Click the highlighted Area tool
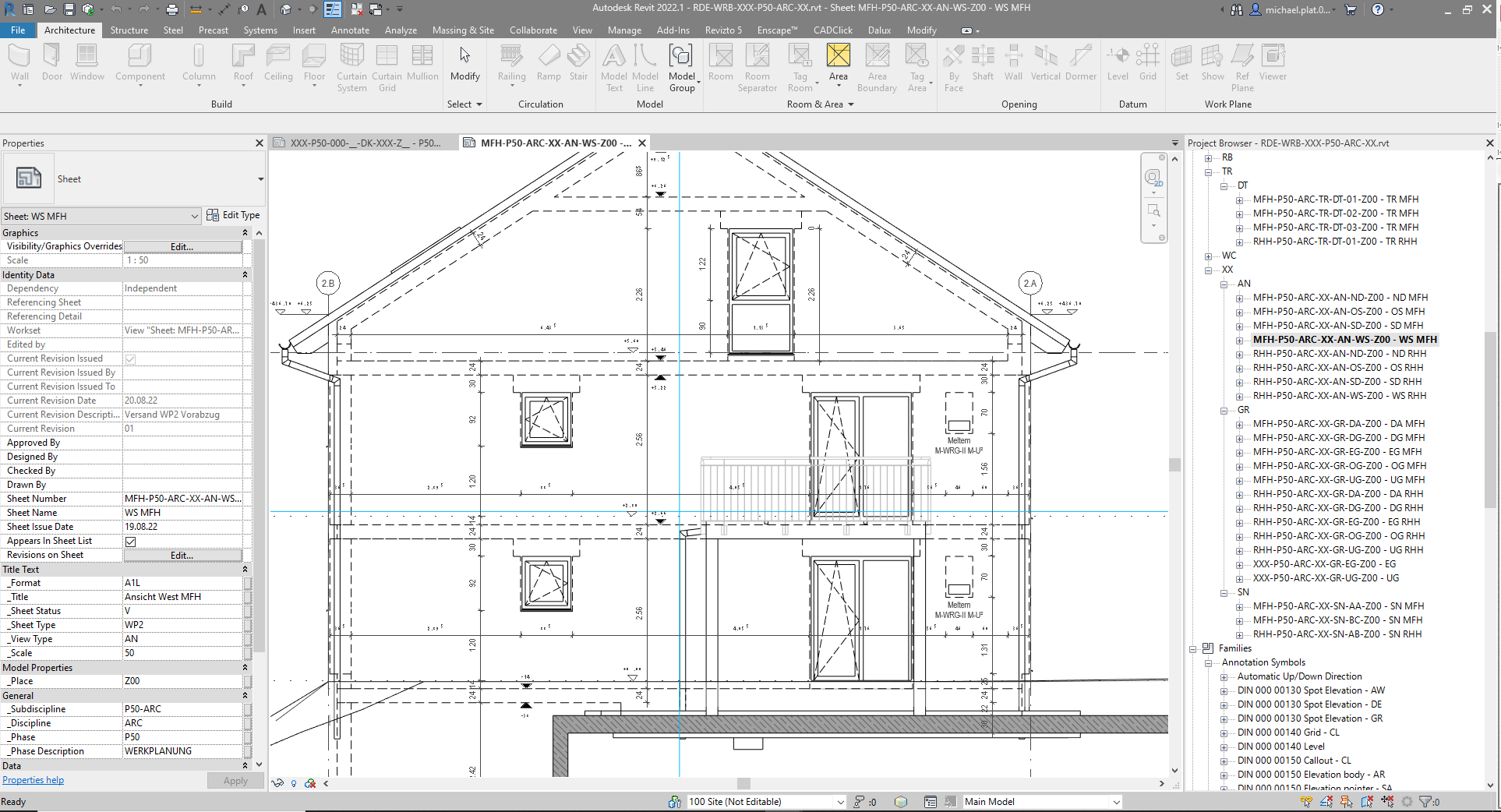 tap(838, 62)
